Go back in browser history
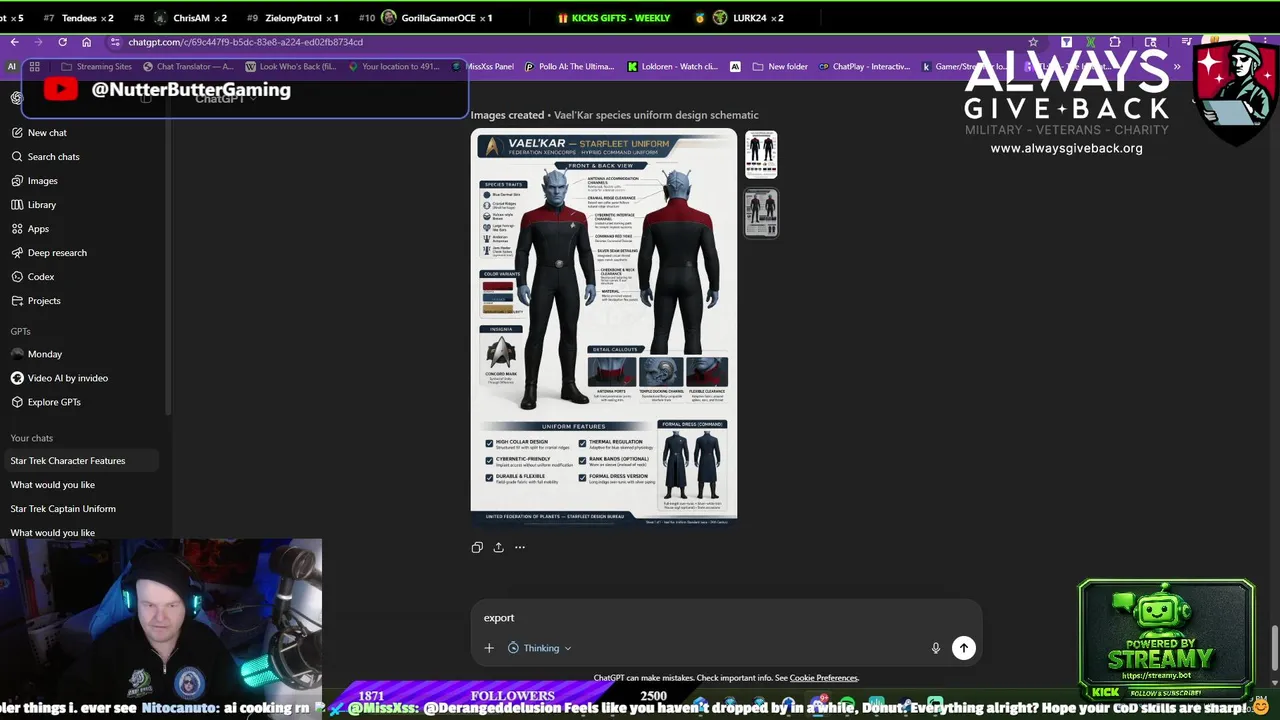Screen dimensions: 1280x720 click(14, 42)
